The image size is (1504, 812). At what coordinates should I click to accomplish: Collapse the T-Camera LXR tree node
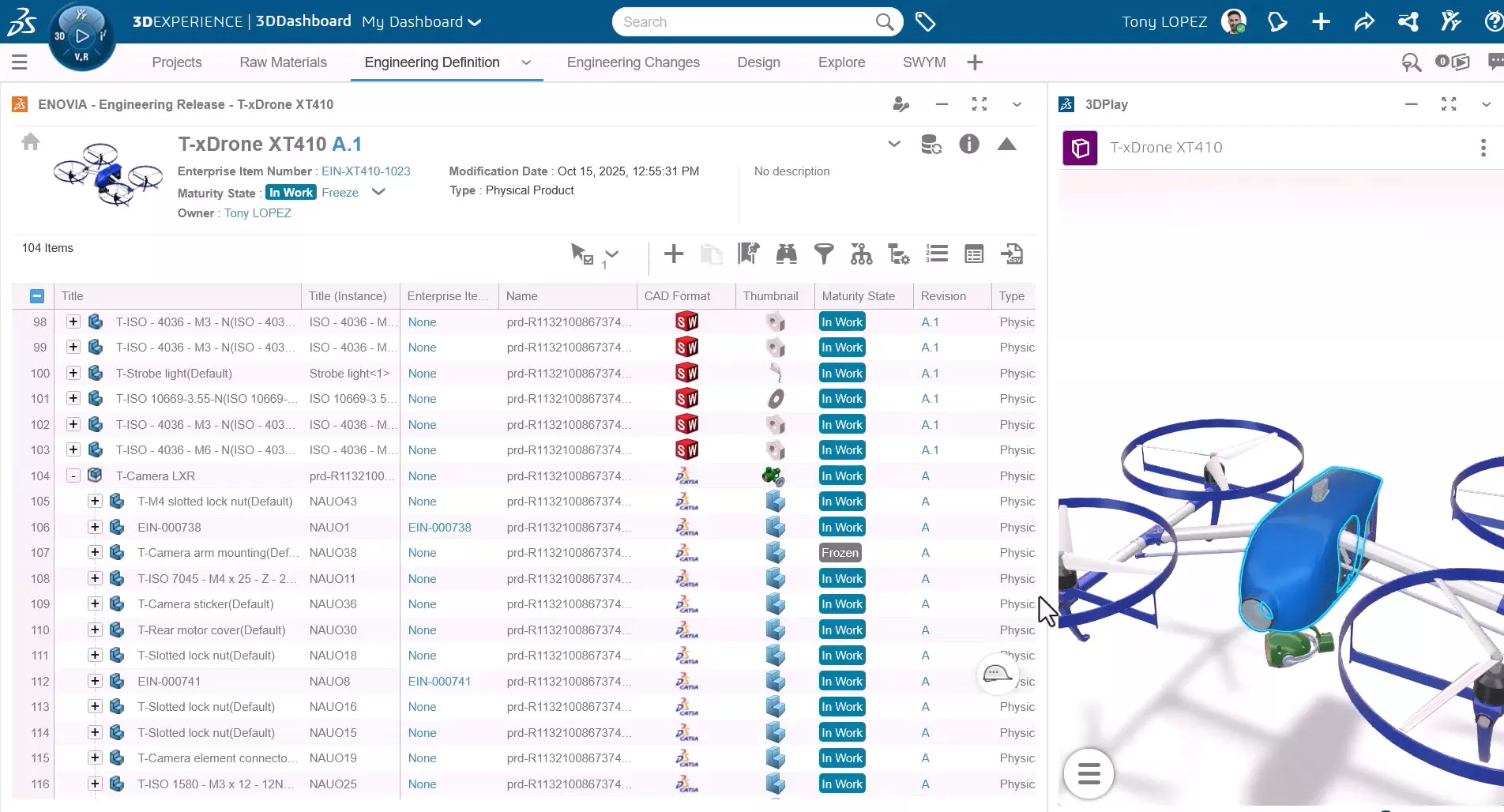click(x=73, y=476)
